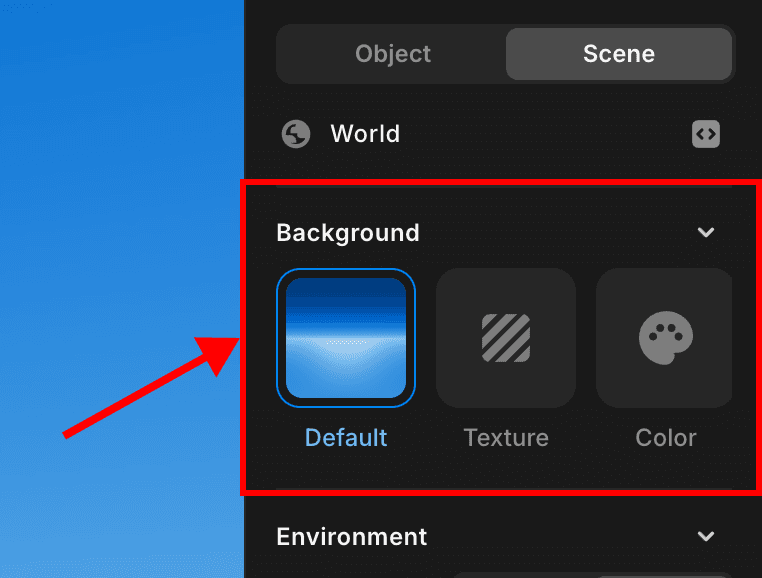The image size is (762, 578).
Task: Click the blue selection outline around Default
Action: tap(278, 338)
